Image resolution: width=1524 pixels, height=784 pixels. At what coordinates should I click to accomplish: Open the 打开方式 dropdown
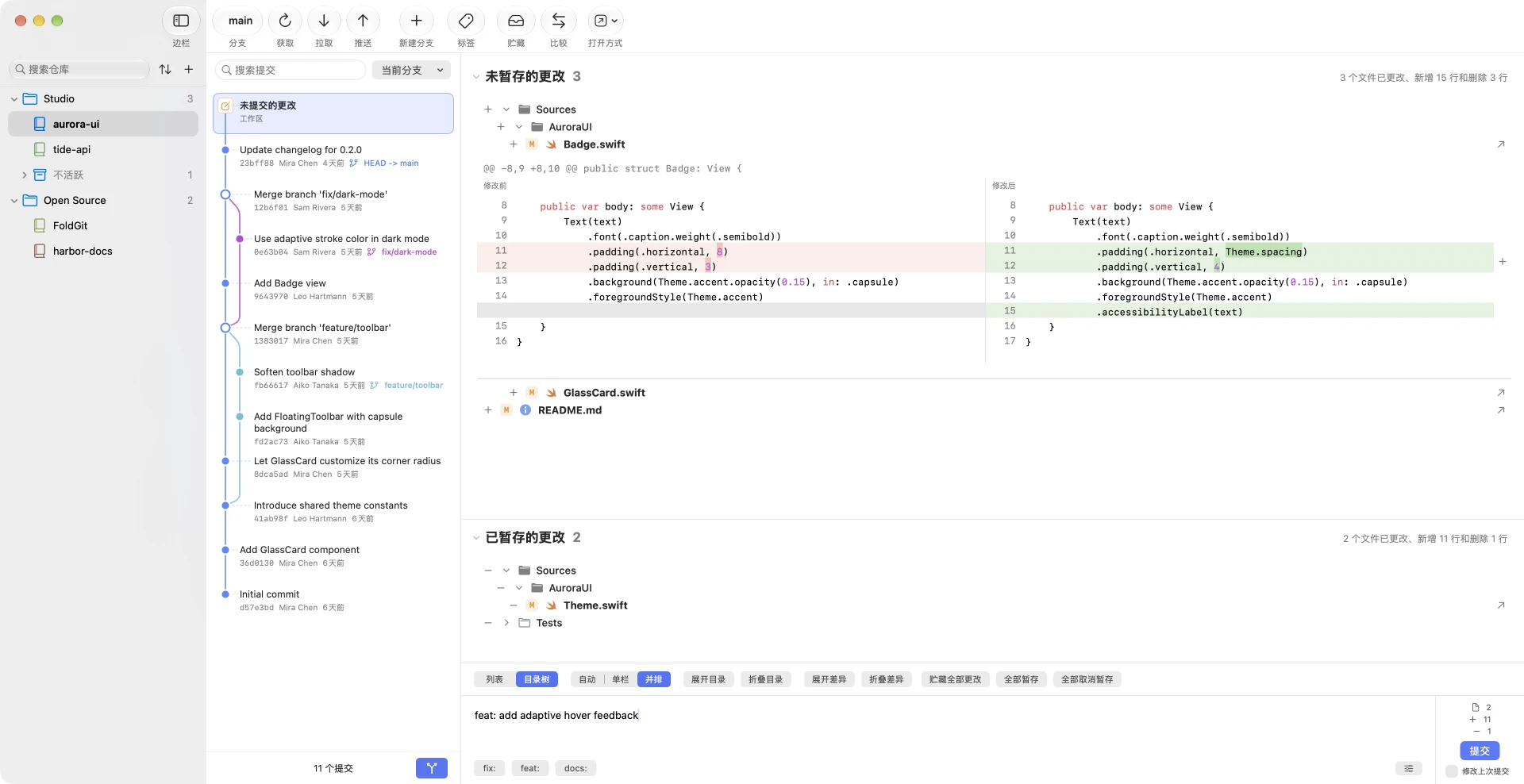pyautogui.click(x=606, y=21)
